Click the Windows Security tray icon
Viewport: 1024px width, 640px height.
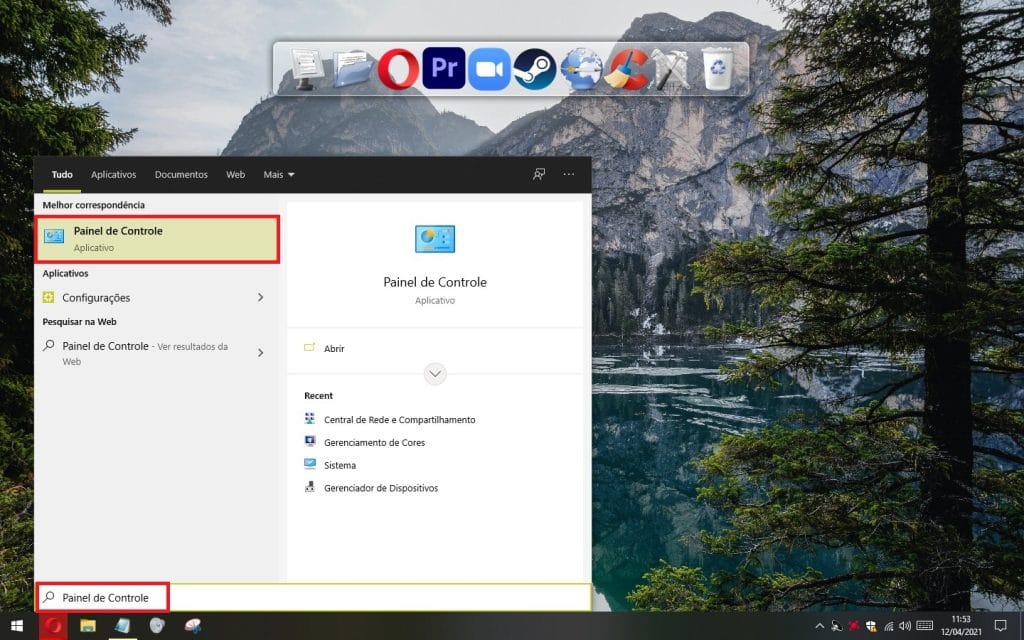(871, 626)
